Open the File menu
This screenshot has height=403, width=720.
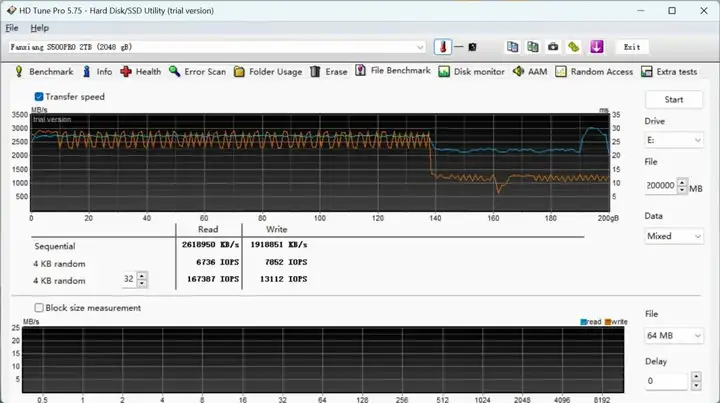pyautogui.click(x=12, y=28)
